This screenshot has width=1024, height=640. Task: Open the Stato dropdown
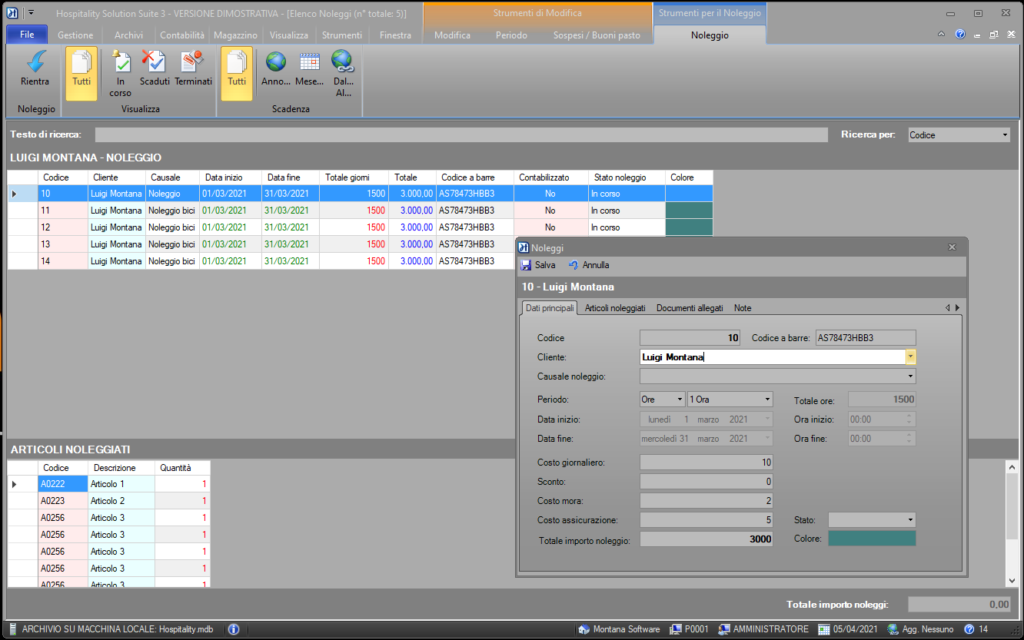910,520
